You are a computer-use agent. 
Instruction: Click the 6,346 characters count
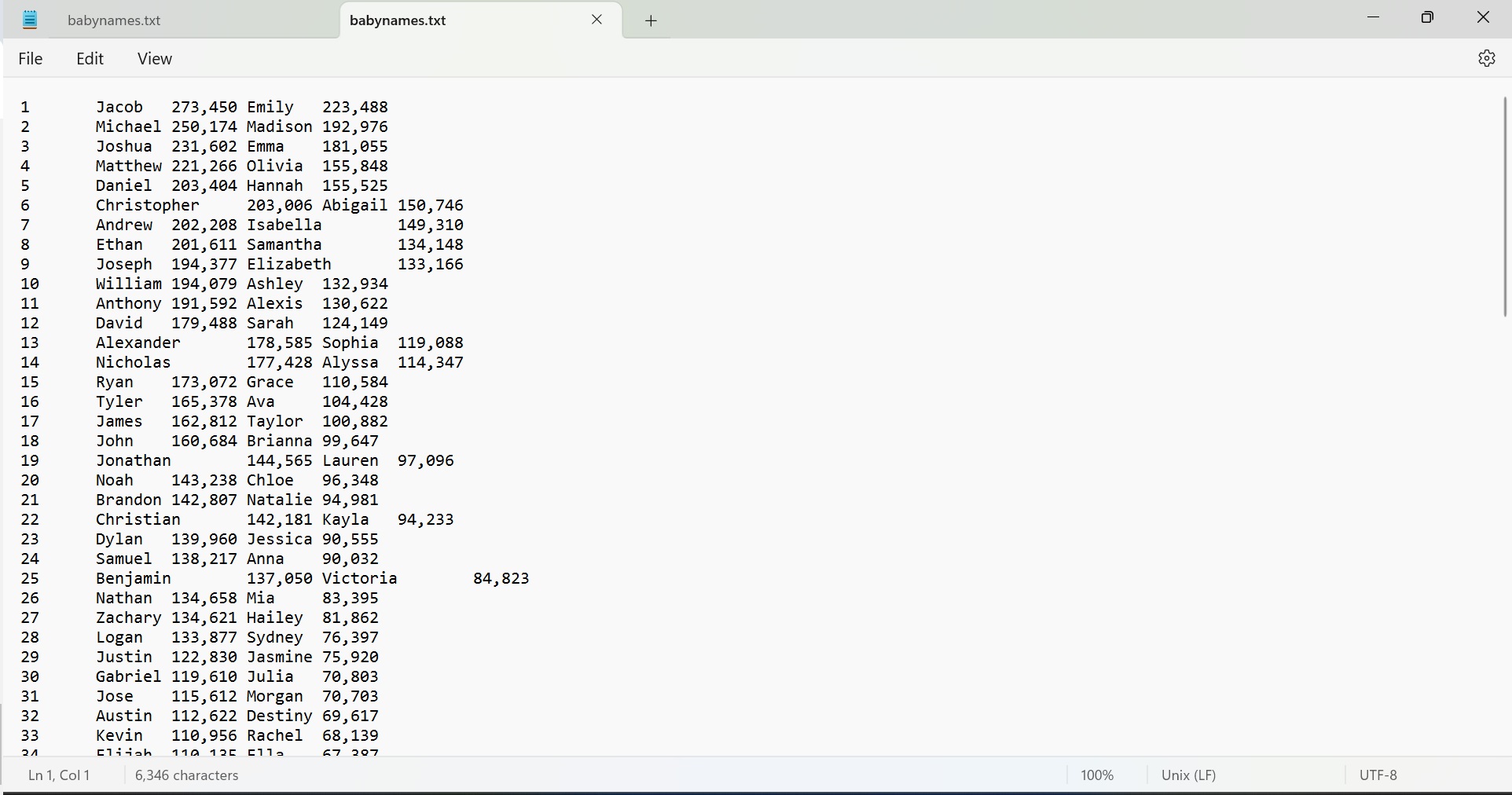[187, 775]
